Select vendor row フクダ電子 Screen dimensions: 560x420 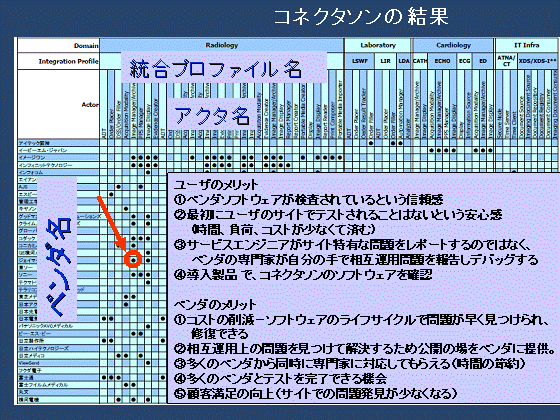(x=59, y=370)
